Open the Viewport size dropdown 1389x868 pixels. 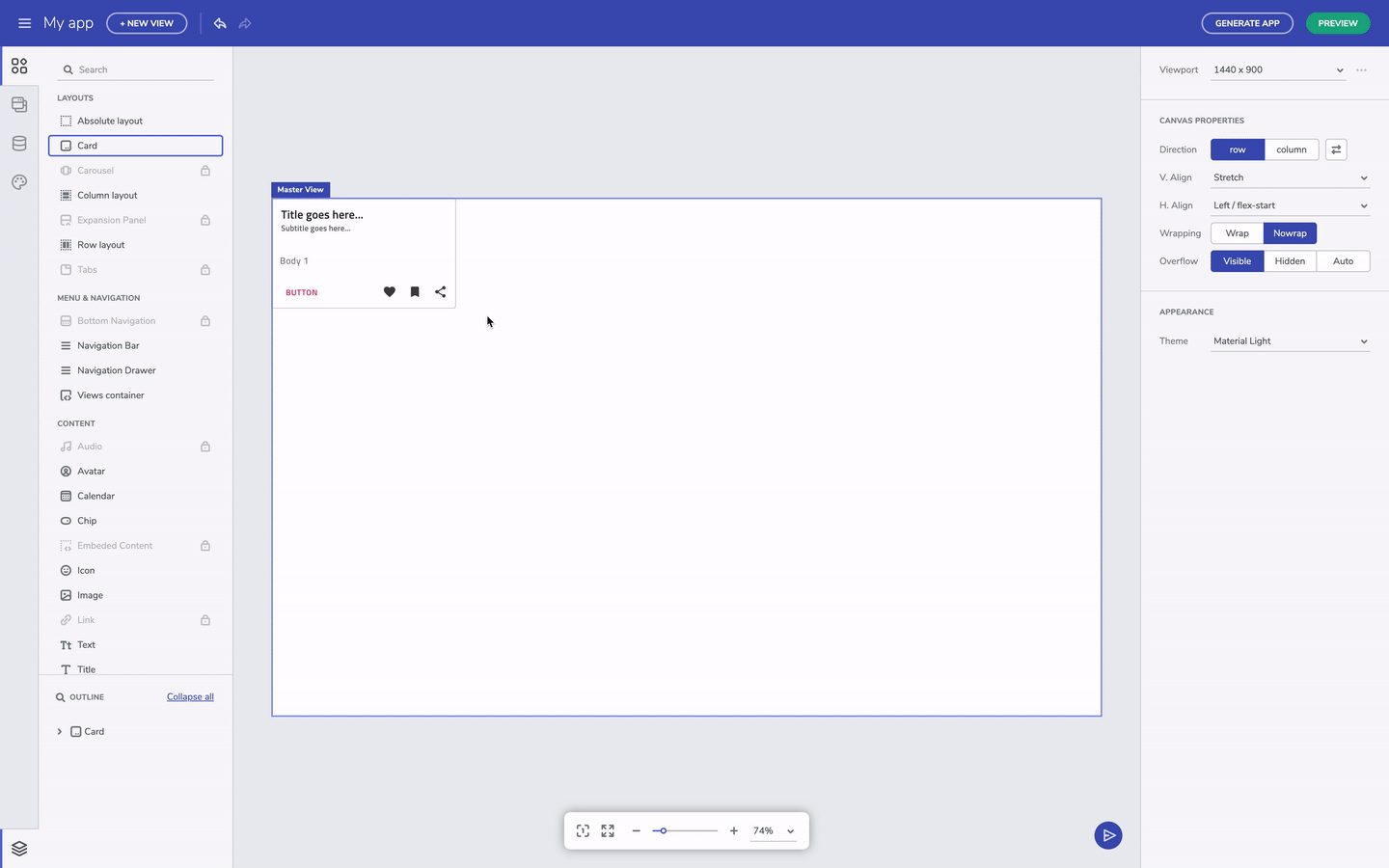point(1277,69)
